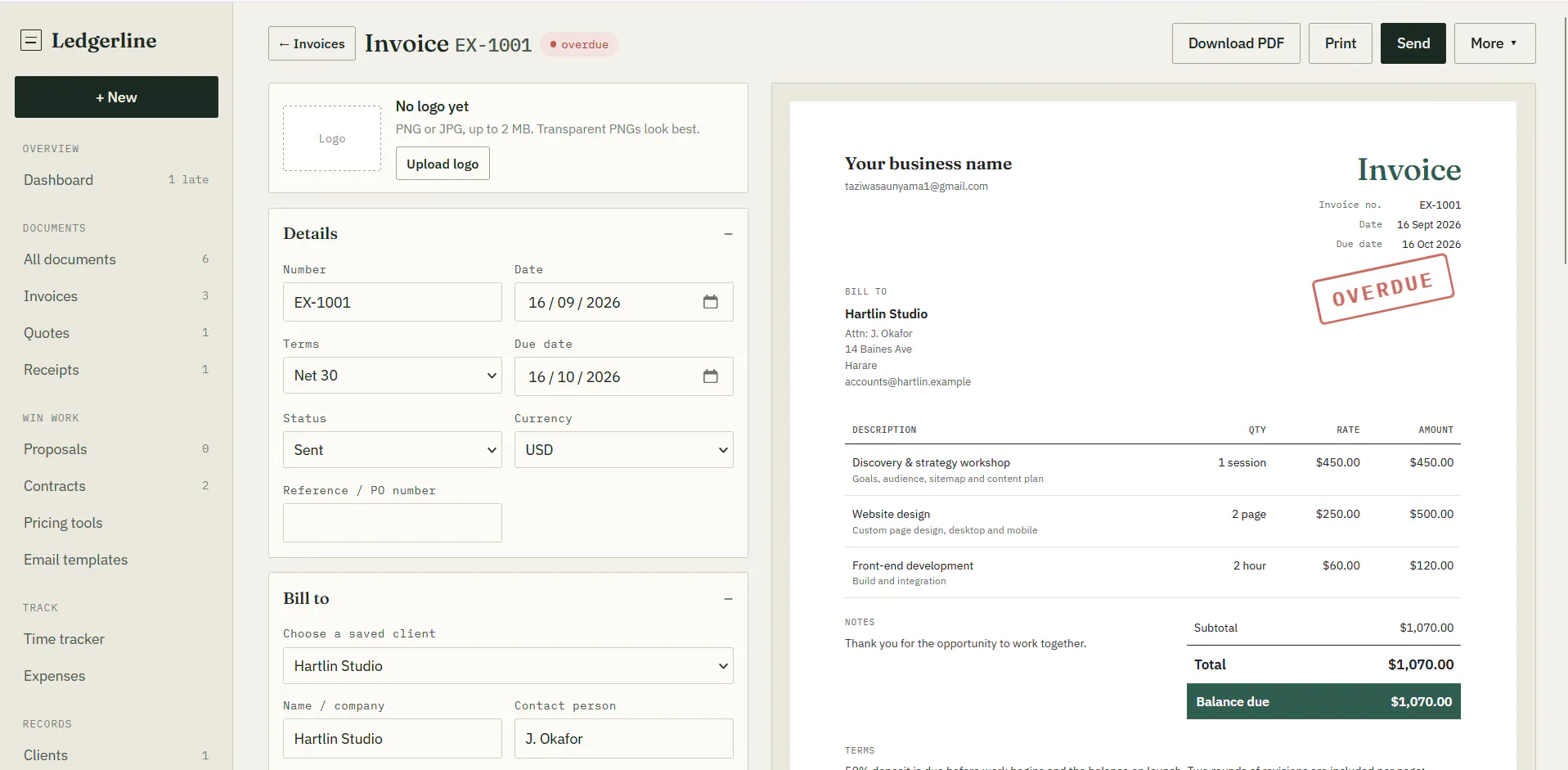
Task: Open the Terms Net 30 dropdown
Action: (393, 376)
